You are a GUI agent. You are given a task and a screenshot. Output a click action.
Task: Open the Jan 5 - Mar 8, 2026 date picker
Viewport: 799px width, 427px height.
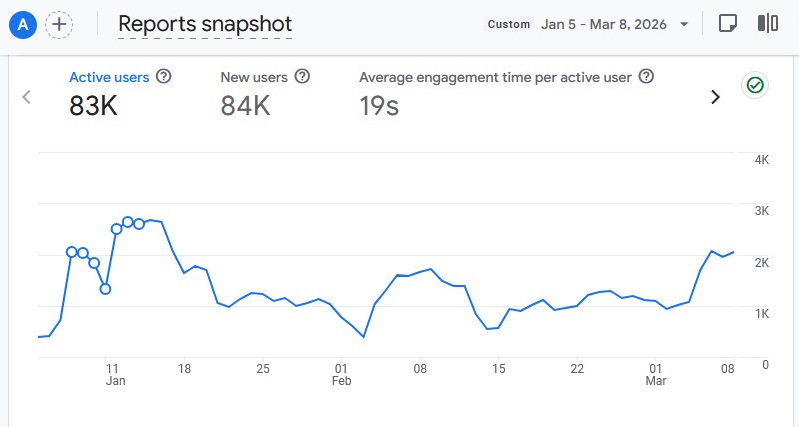[x=614, y=24]
